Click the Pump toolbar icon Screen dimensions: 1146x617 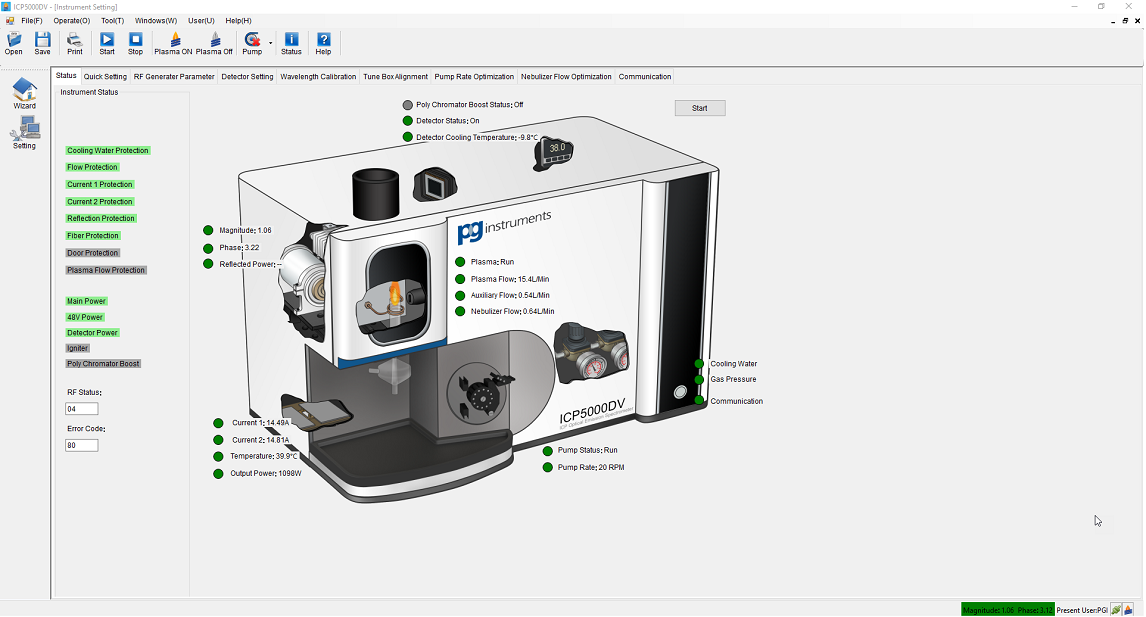point(252,44)
